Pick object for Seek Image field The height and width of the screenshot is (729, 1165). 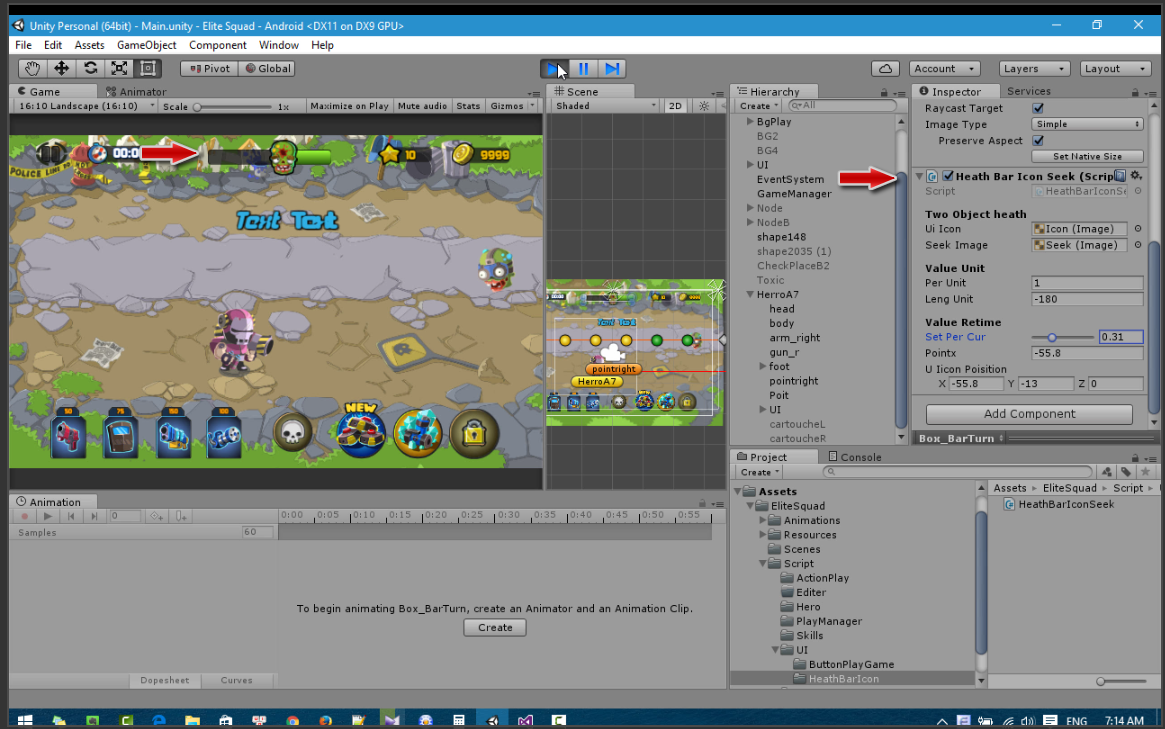pos(1138,245)
